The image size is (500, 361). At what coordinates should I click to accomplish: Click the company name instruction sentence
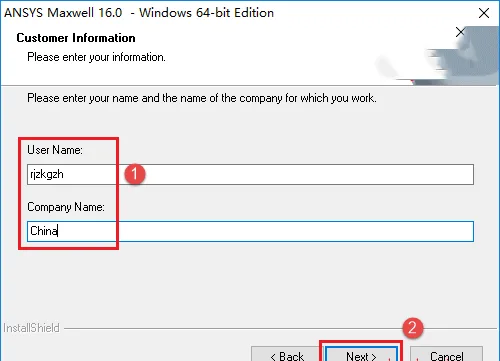[x=202, y=98]
